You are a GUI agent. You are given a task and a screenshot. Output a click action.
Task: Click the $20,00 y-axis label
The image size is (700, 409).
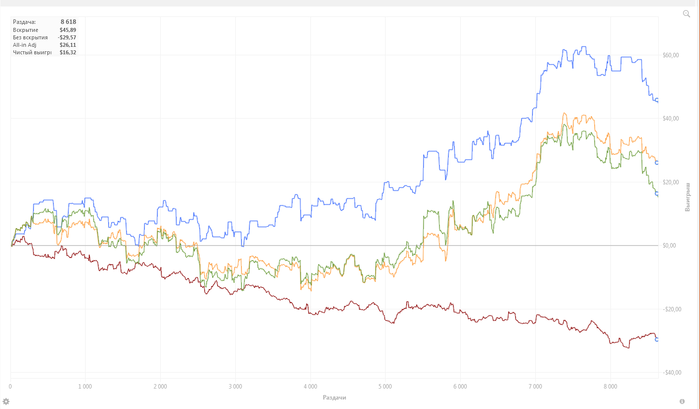pyautogui.click(x=671, y=183)
